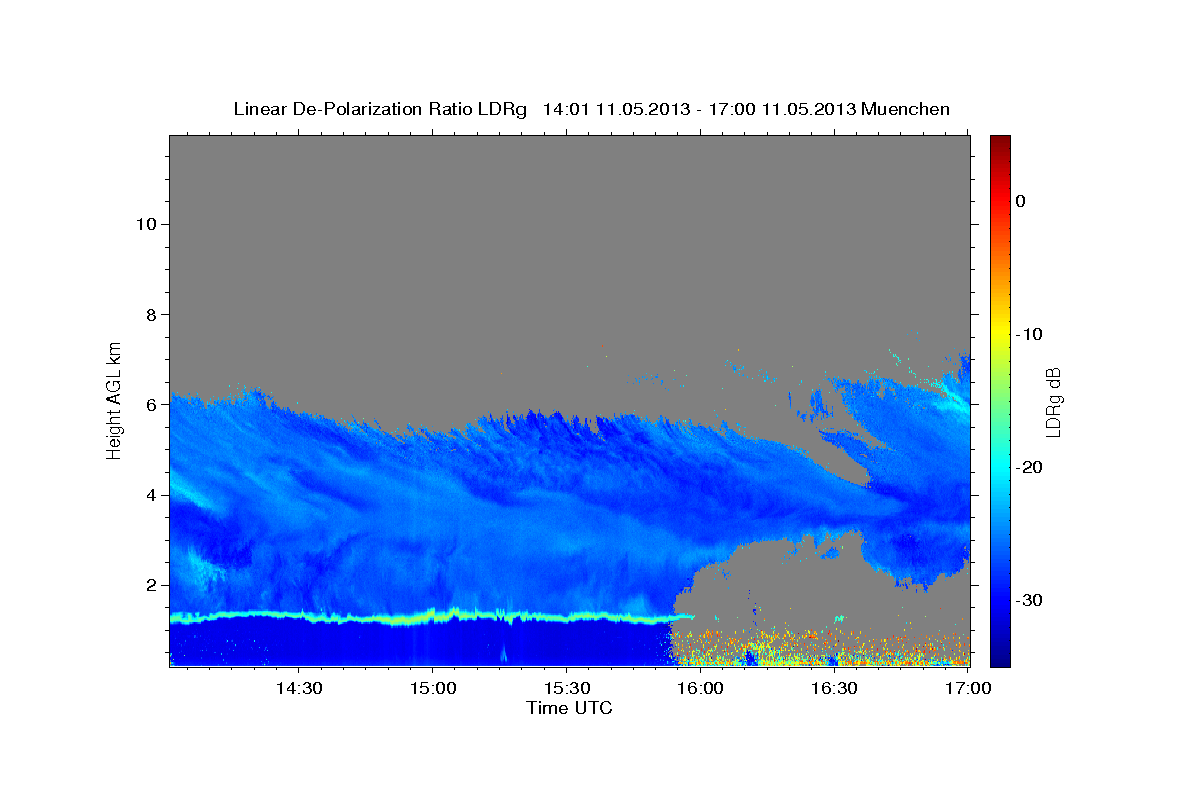Click the 14:30 time tick label

[298, 688]
